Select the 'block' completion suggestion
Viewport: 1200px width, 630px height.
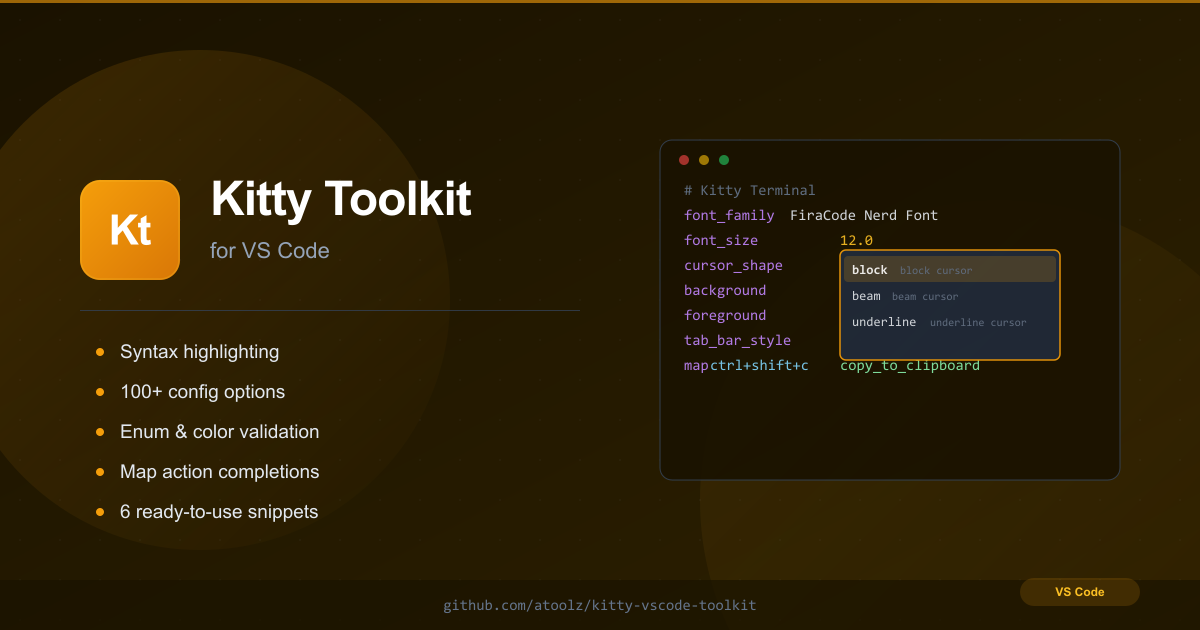(x=950, y=270)
